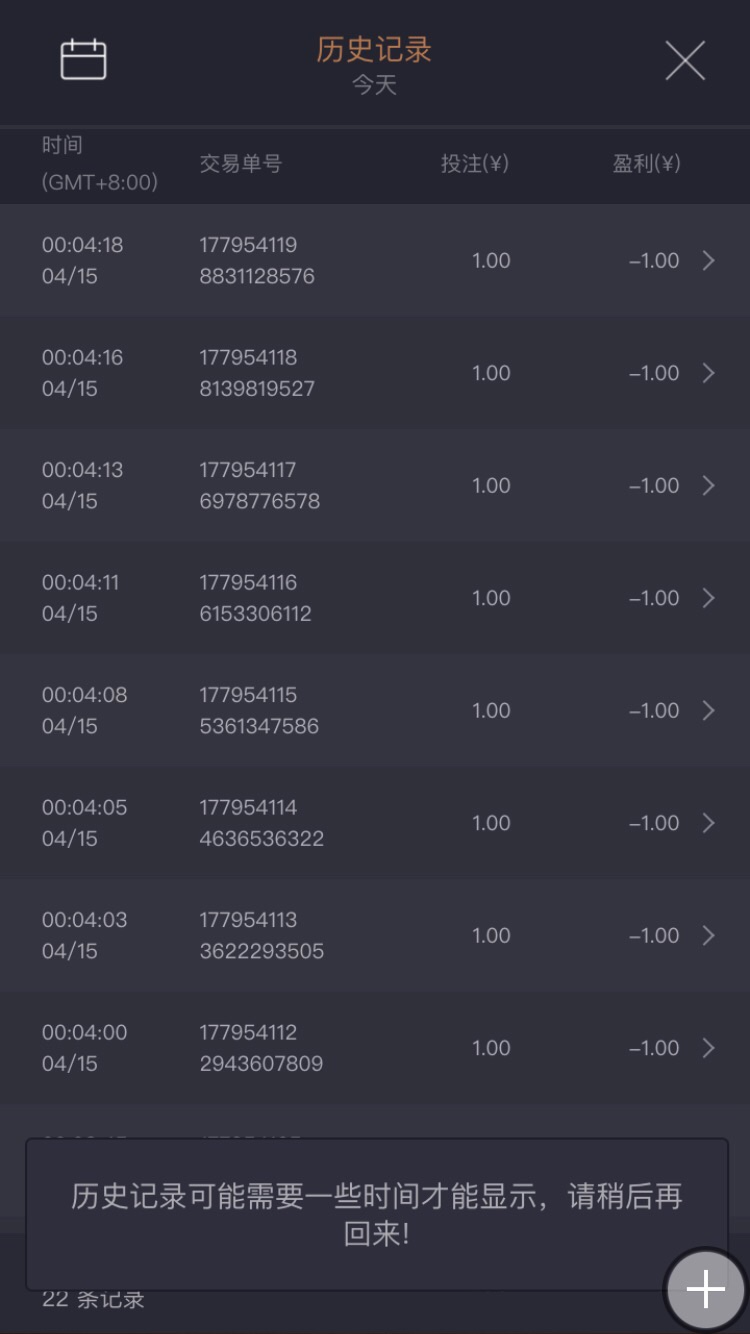Show details arrow for 00:04:00 record

pyautogui.click(x=708, y=1048)
